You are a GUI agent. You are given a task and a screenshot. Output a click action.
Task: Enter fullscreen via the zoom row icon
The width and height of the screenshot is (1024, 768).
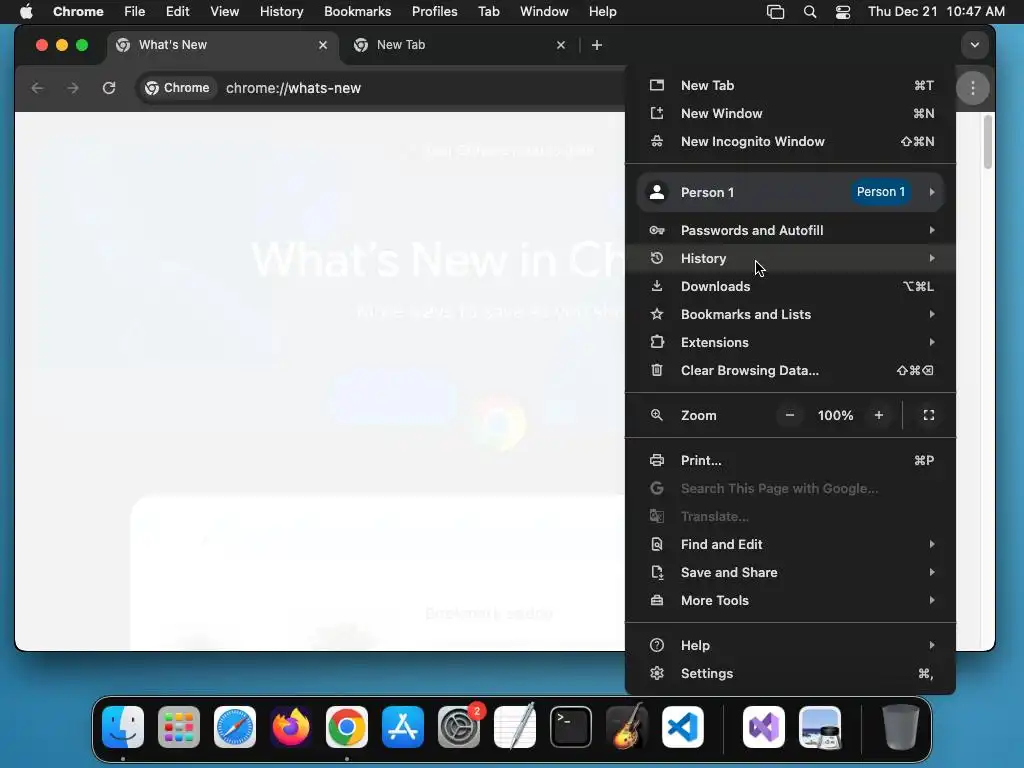click(x=929, y=415)
